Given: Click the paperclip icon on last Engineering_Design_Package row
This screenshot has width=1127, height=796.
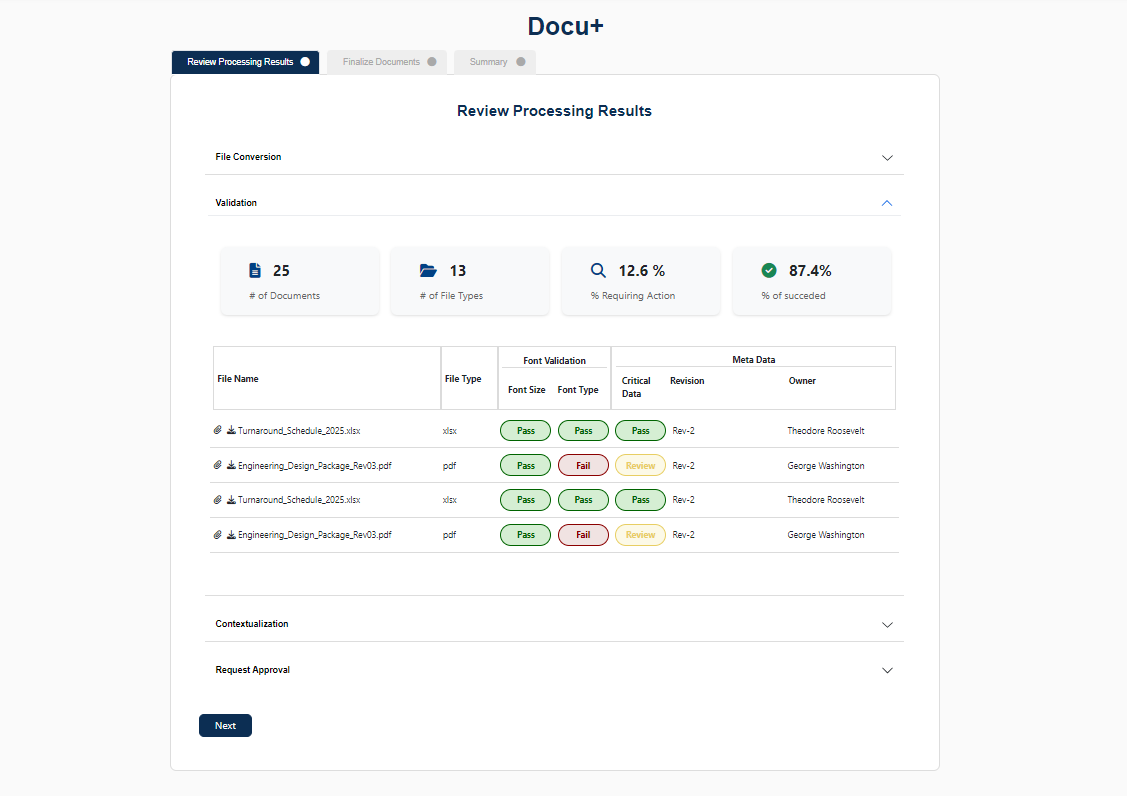Looking at the screenshot, I should tap(218, 534).
